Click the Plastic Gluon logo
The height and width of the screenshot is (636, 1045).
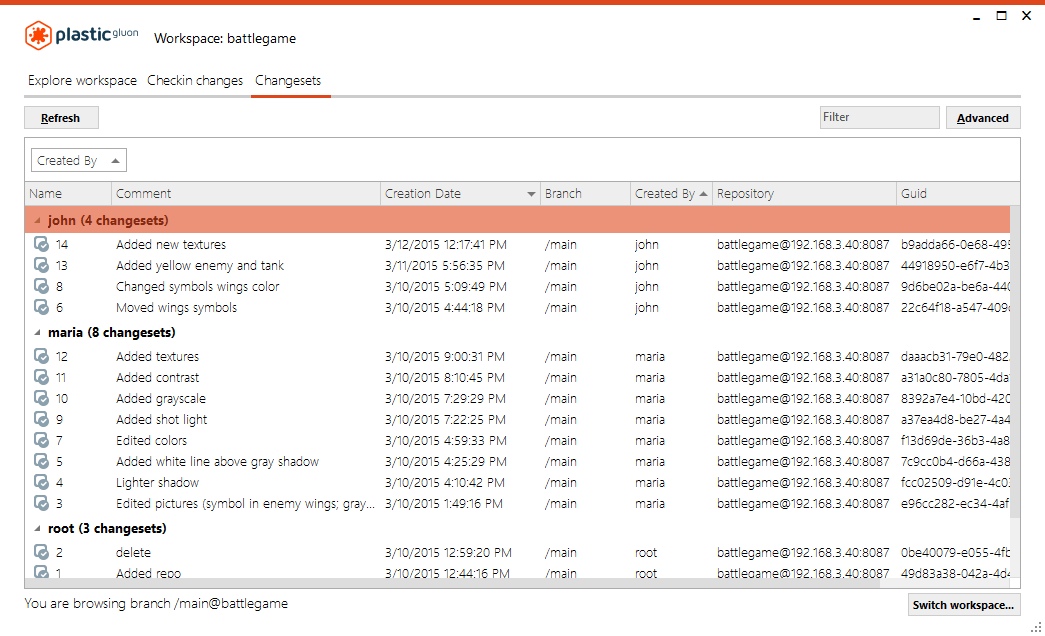coord(81,35)
